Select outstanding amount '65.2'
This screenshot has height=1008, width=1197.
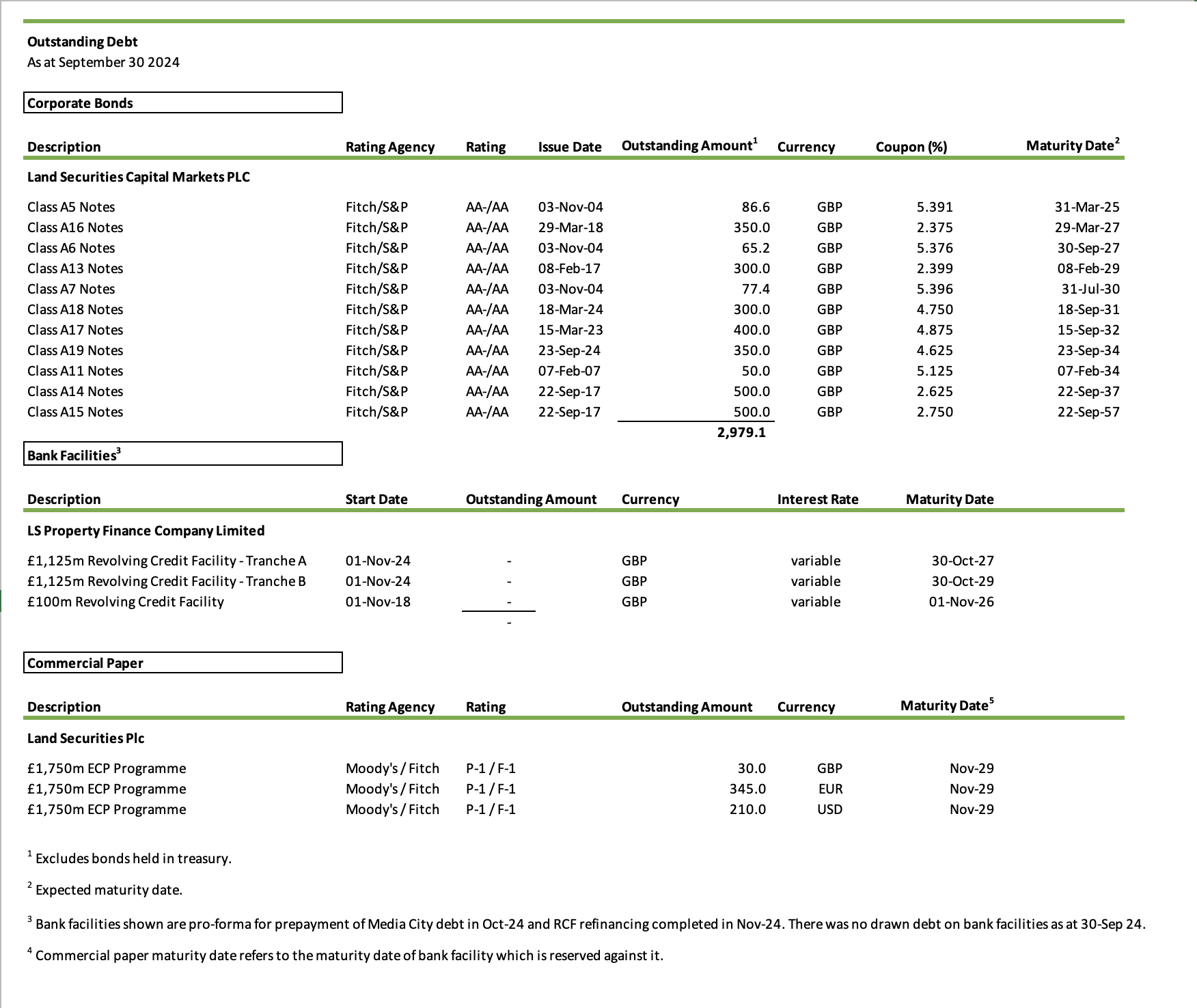(756, 248)
